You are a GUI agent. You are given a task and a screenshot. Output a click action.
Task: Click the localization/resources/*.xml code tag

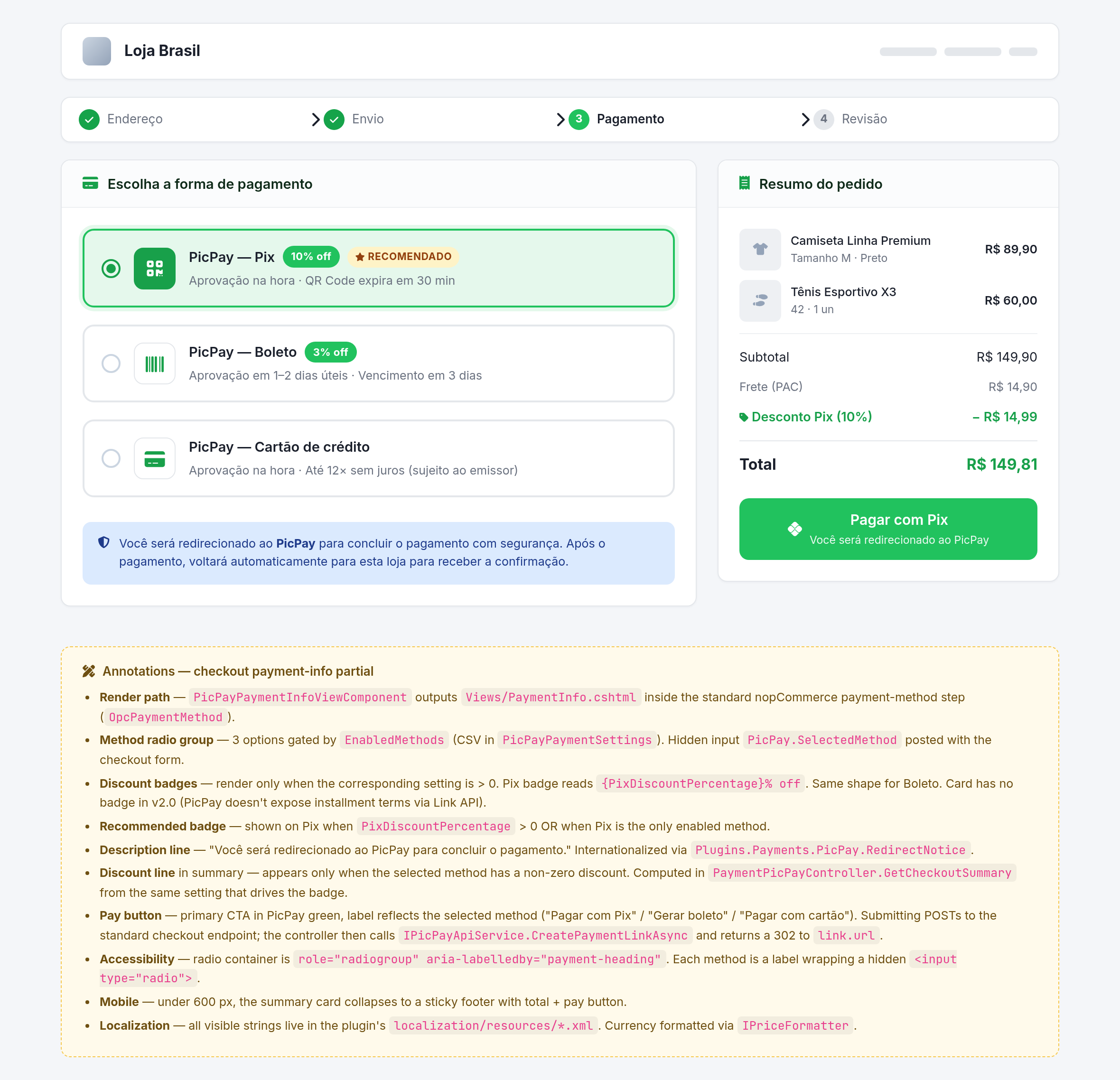(494, 1026)
